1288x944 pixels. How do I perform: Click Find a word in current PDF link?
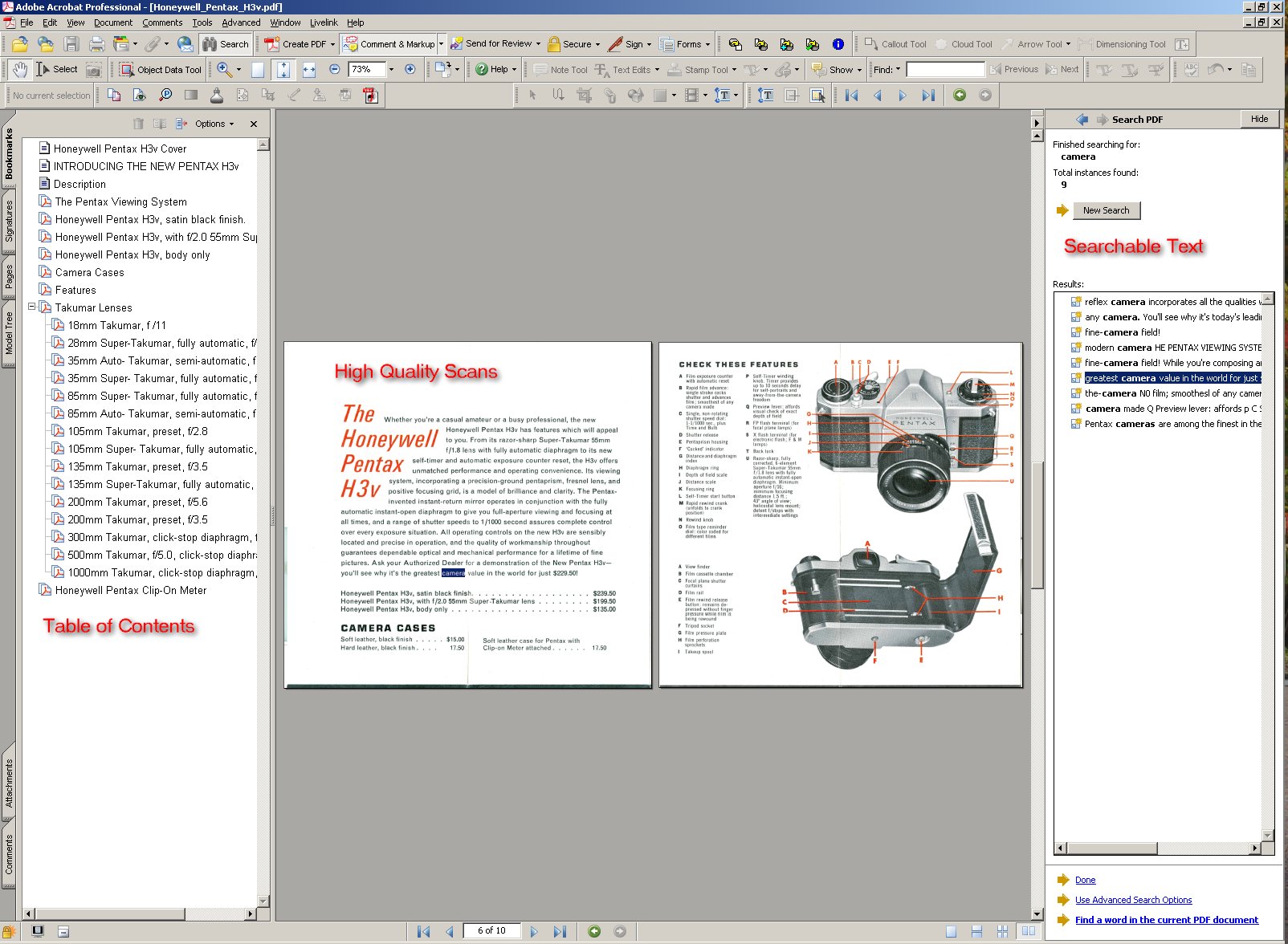point(1166,920)
